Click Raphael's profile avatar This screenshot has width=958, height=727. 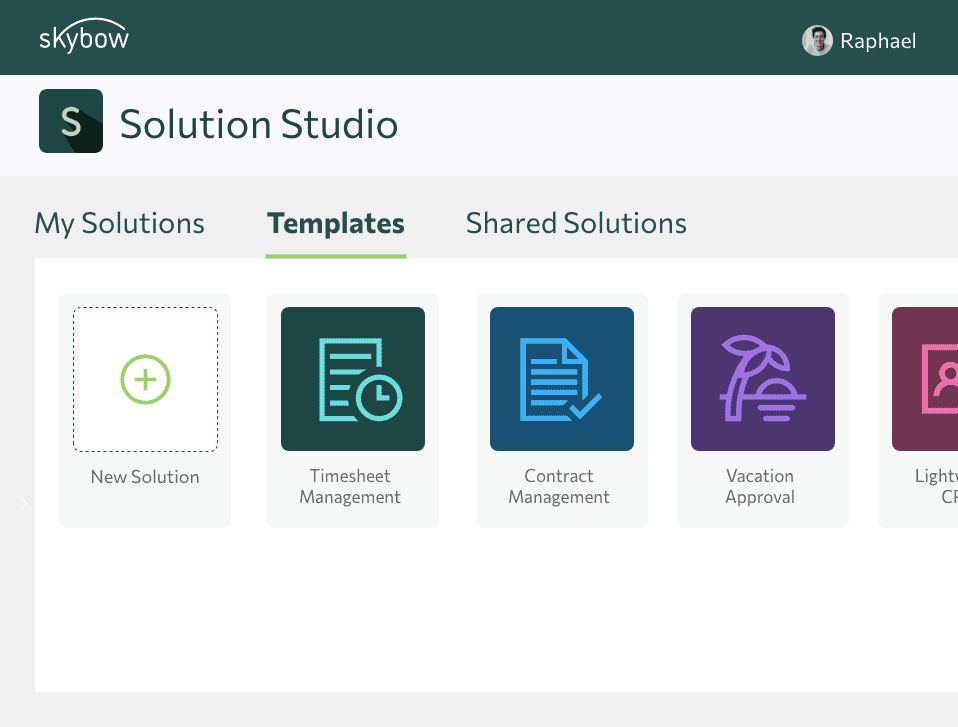pos(817,40)
